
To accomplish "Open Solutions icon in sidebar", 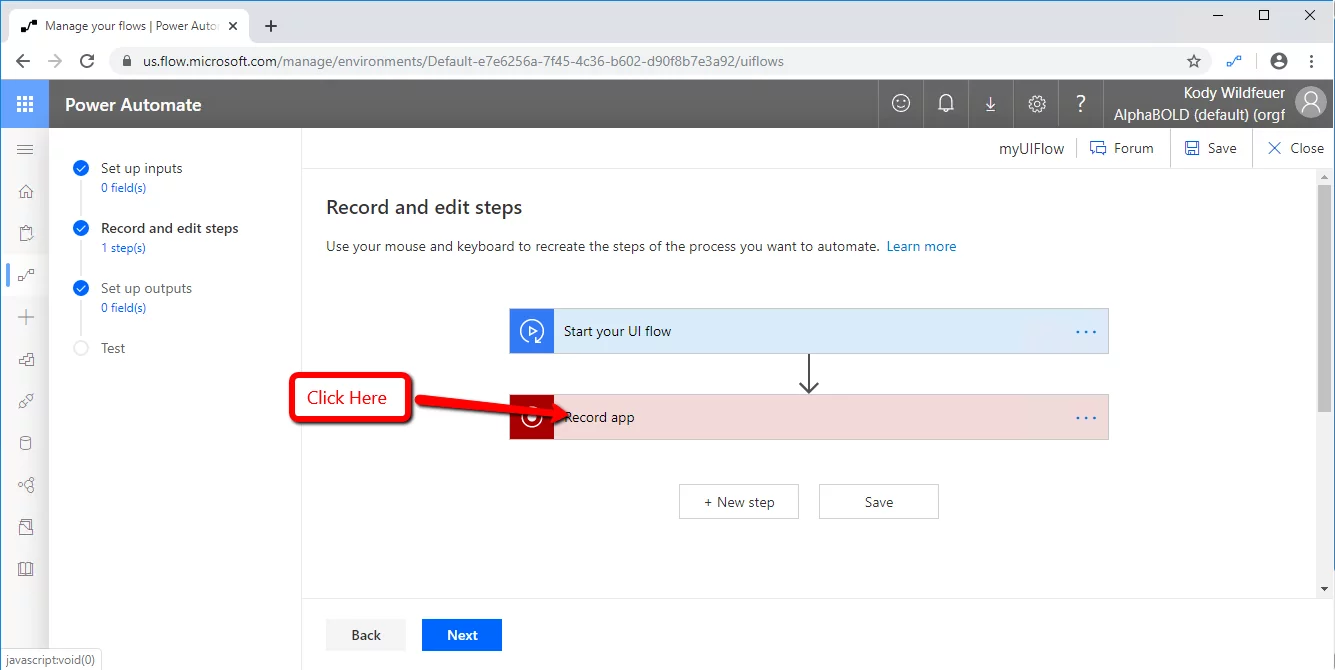I will 26,527.
